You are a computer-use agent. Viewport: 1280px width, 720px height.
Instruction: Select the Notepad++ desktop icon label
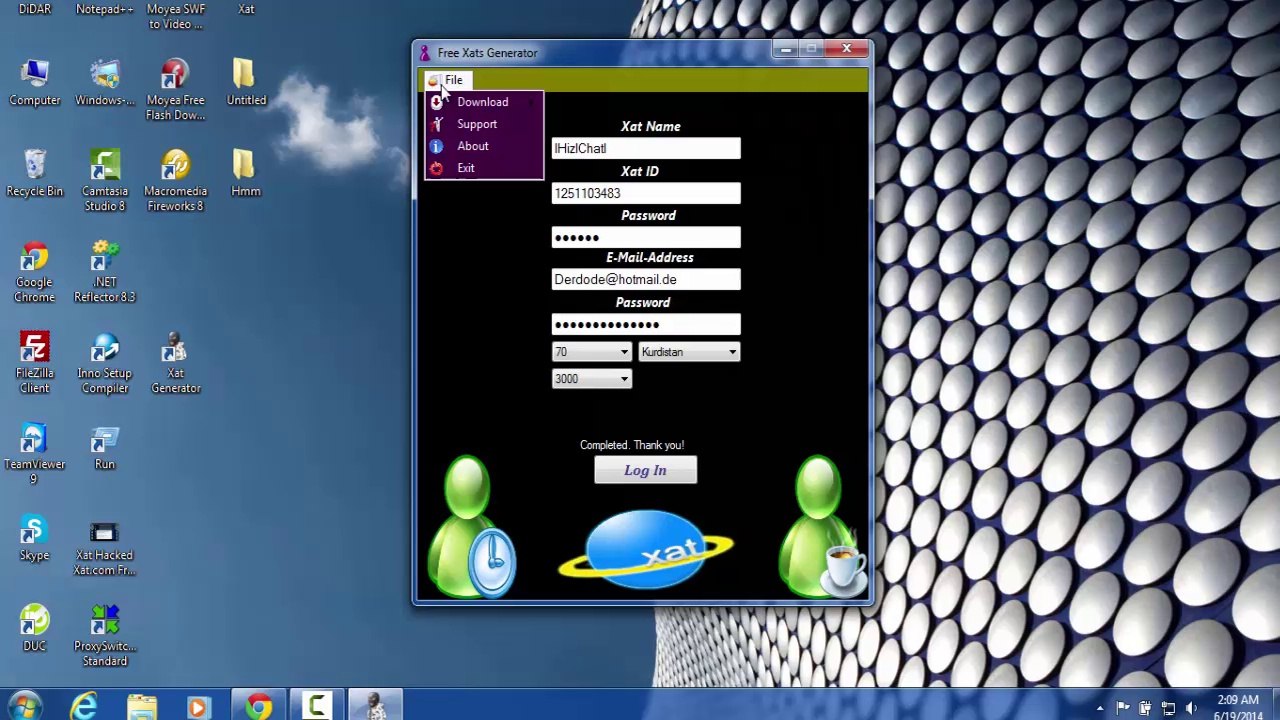[105, 9]
